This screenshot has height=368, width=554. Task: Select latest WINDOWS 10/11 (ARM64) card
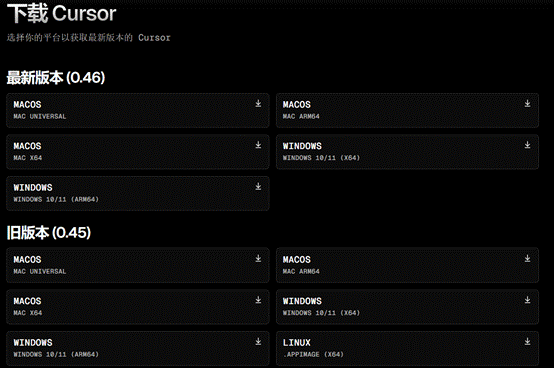tap(138, 193)
